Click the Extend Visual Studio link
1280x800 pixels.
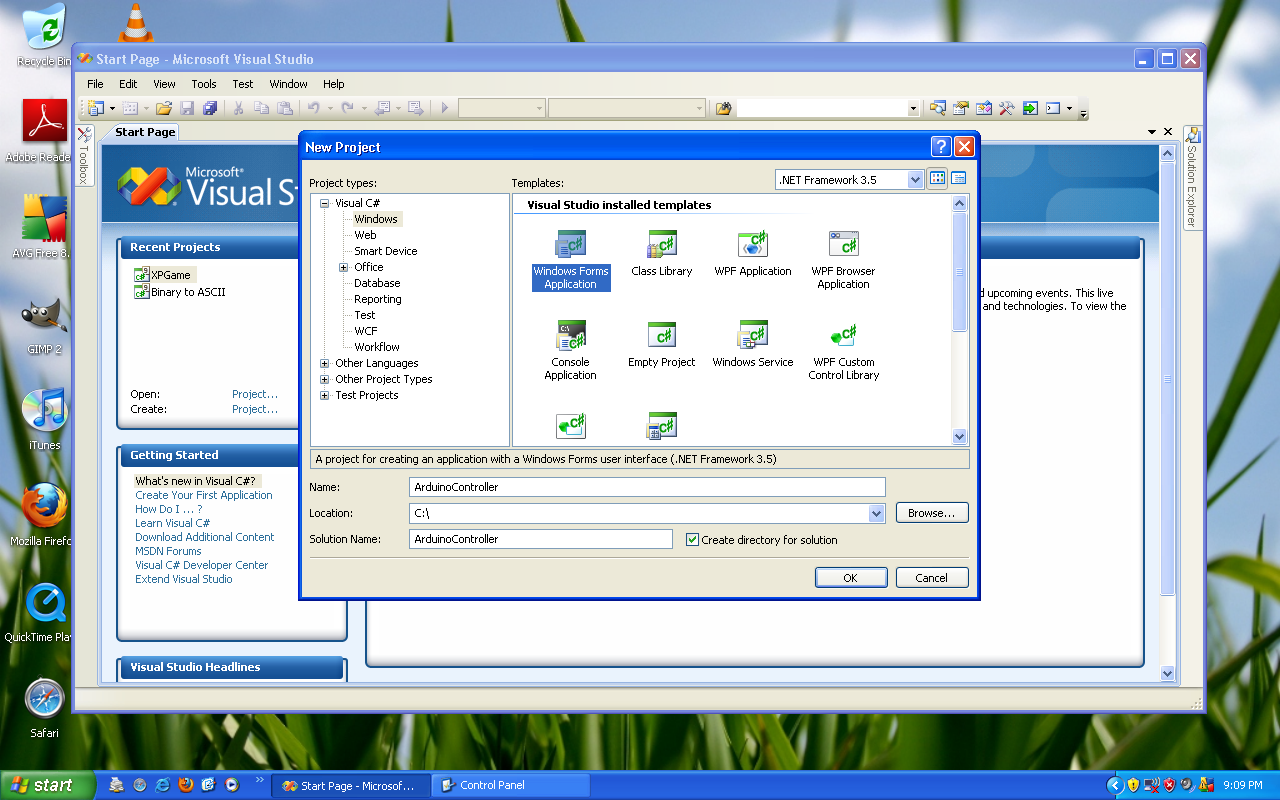(184, 579)
